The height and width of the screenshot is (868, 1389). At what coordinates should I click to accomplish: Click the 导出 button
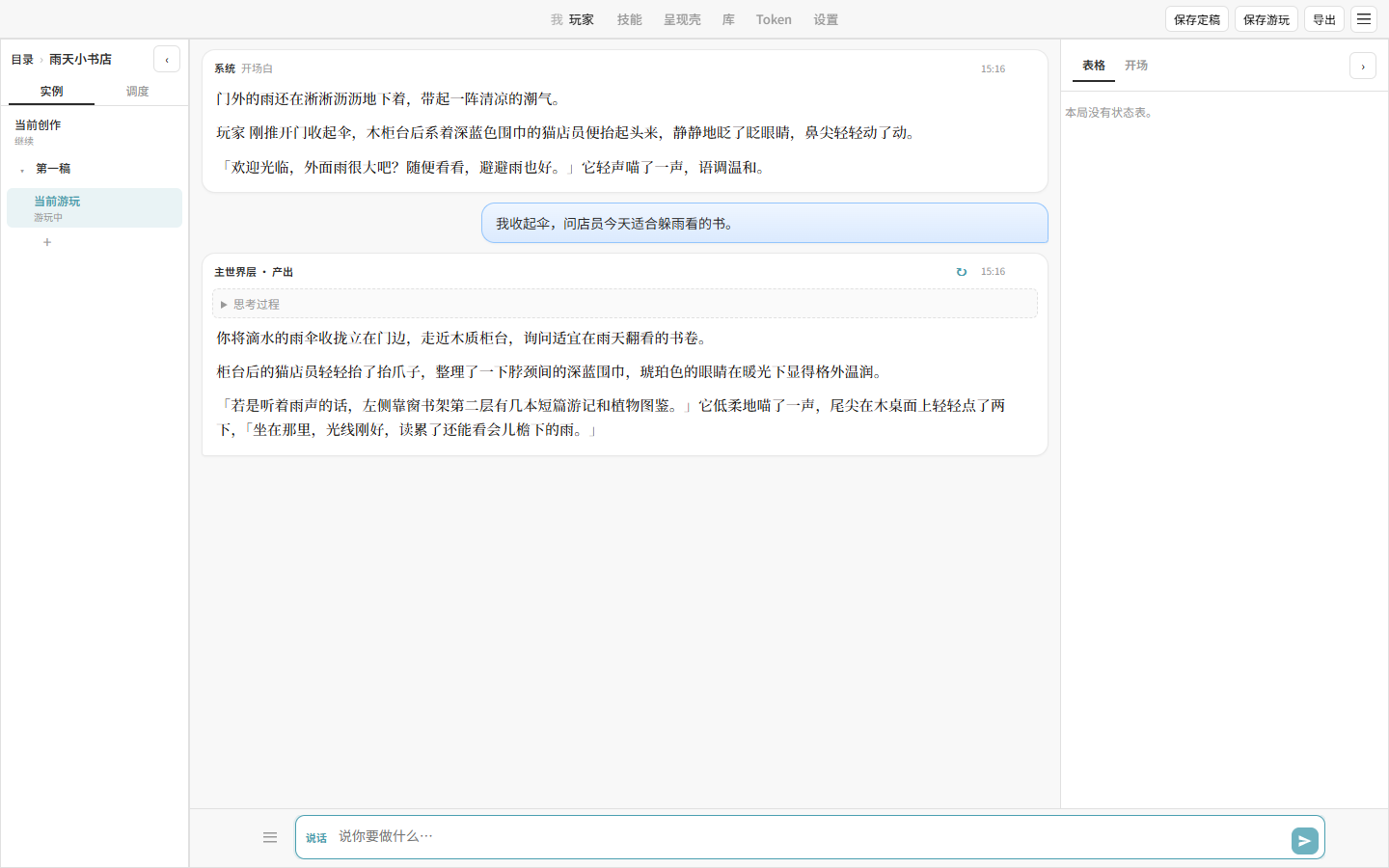coord(1324,19)
